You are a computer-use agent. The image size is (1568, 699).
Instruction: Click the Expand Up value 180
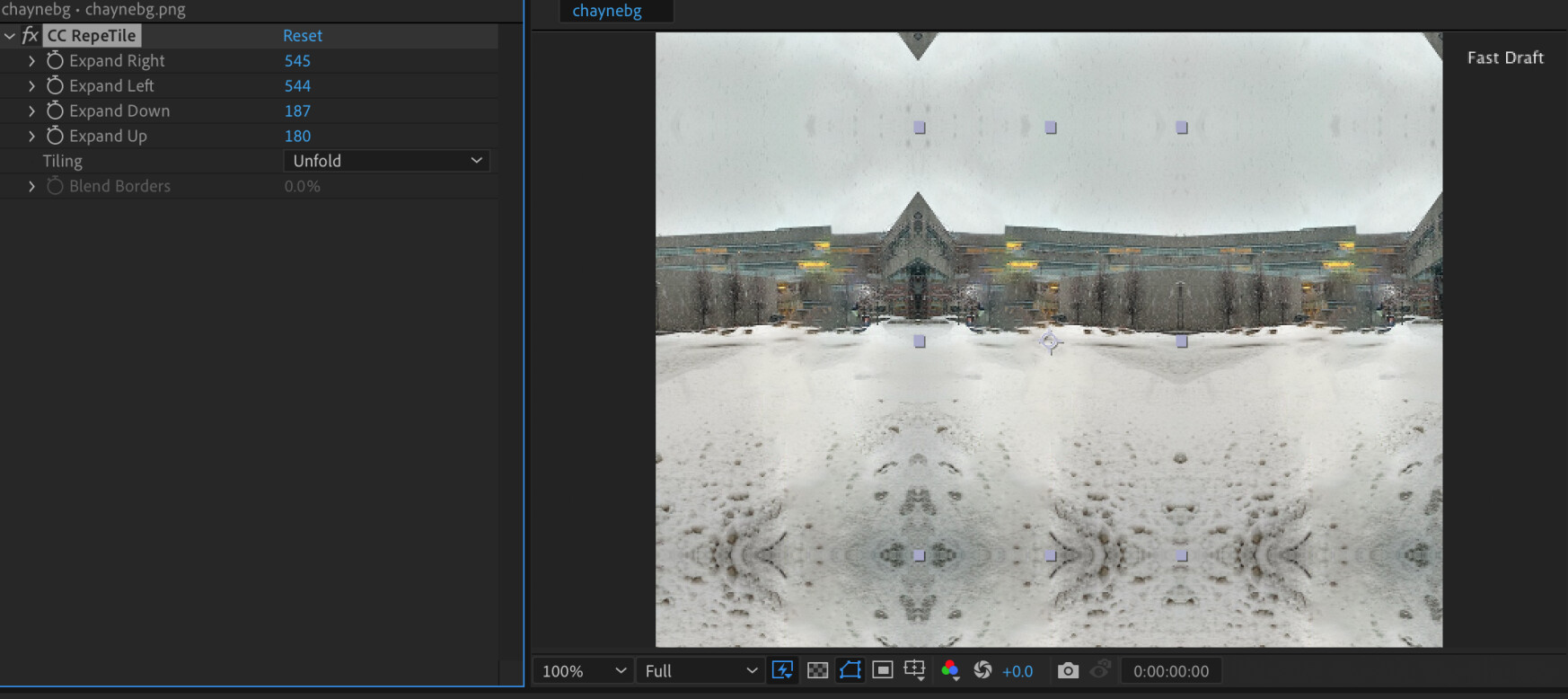297,136
